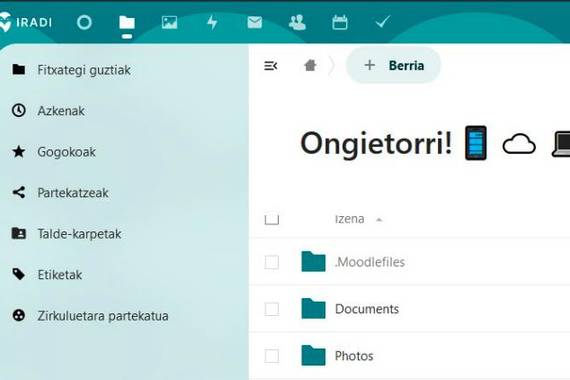The width and height of the screenshot is (570, 380).
Task: Open Documents folder name
Action: [367, 309]
